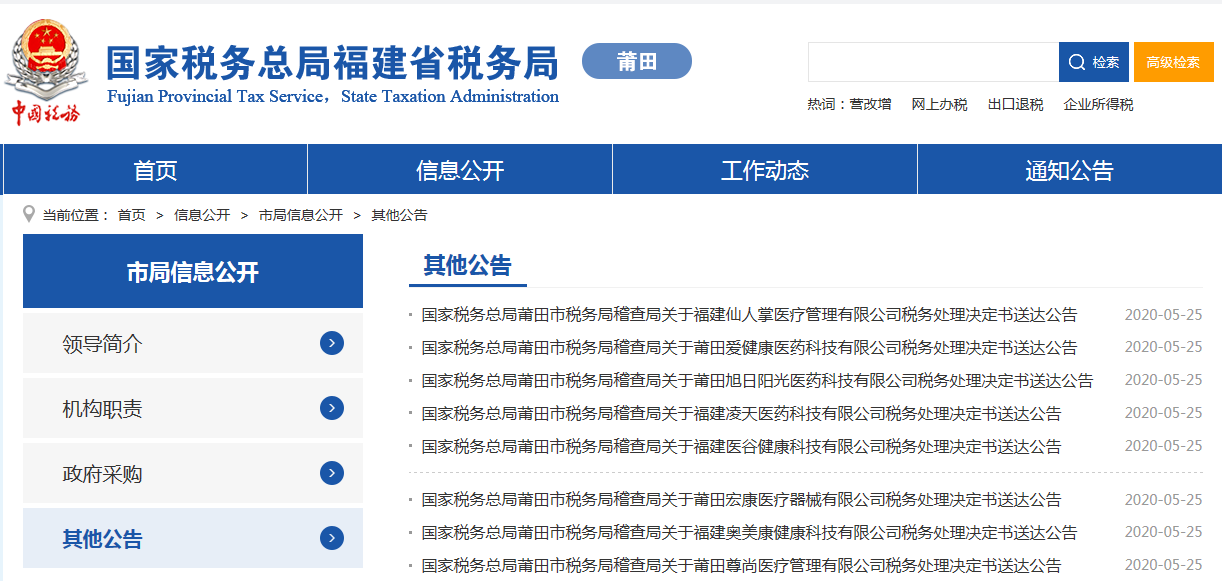The image size is (1222, 581).
Task: Click the arrow icon beside 机构职责
Action: [332, 408]
